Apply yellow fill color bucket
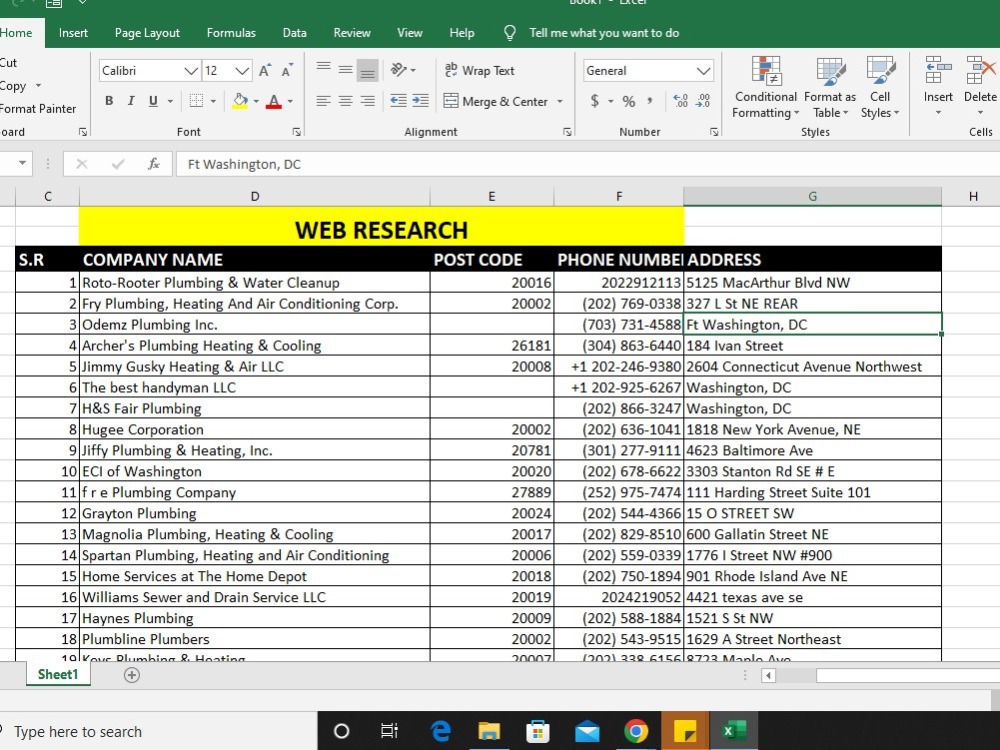This screenshot has height=750, width=1000. pyautogui.click(x=240, y=101)
